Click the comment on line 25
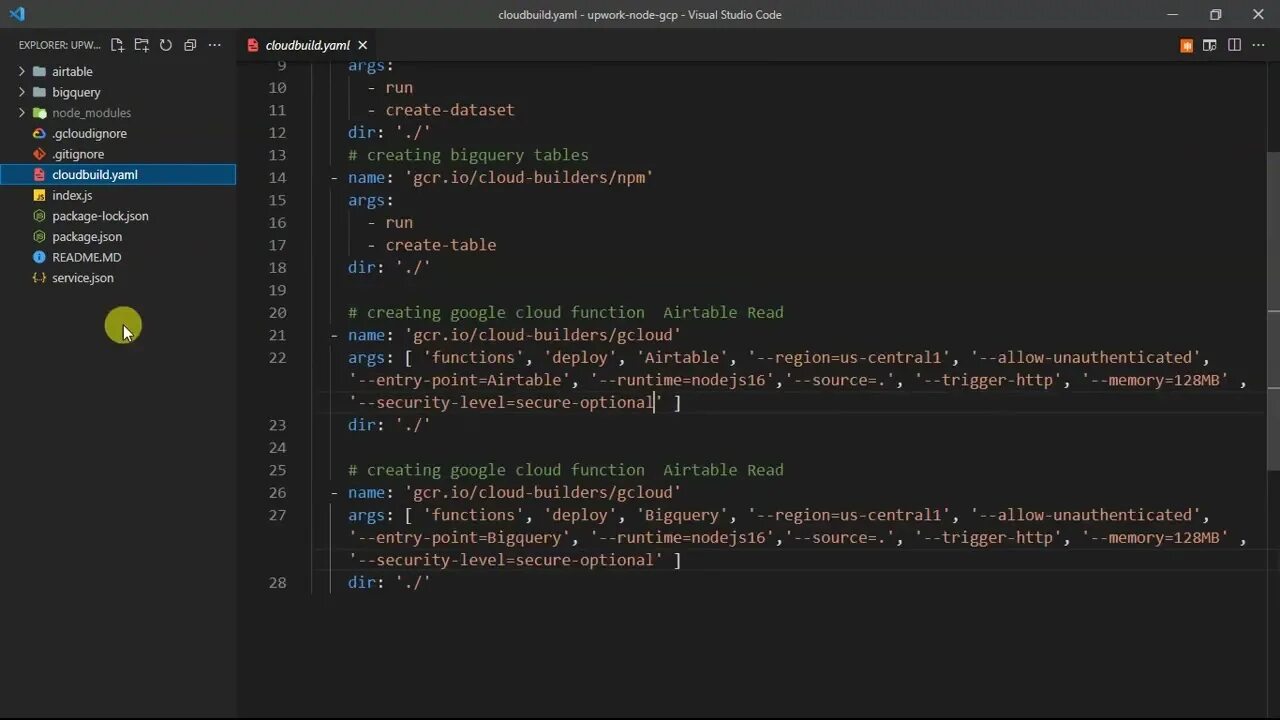Viewport: 1280px width, 720px height. pos(566,470)
